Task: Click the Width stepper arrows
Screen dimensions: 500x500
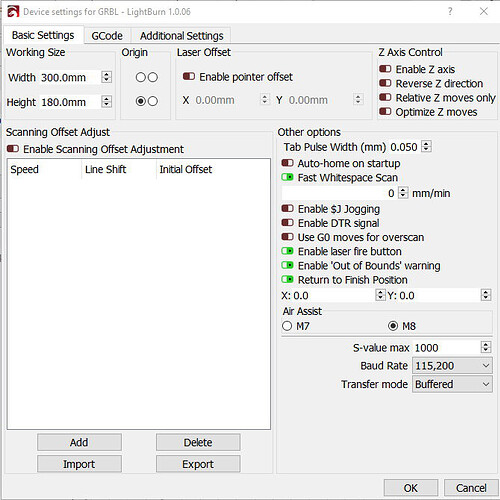Action: (x=106, y=77)
